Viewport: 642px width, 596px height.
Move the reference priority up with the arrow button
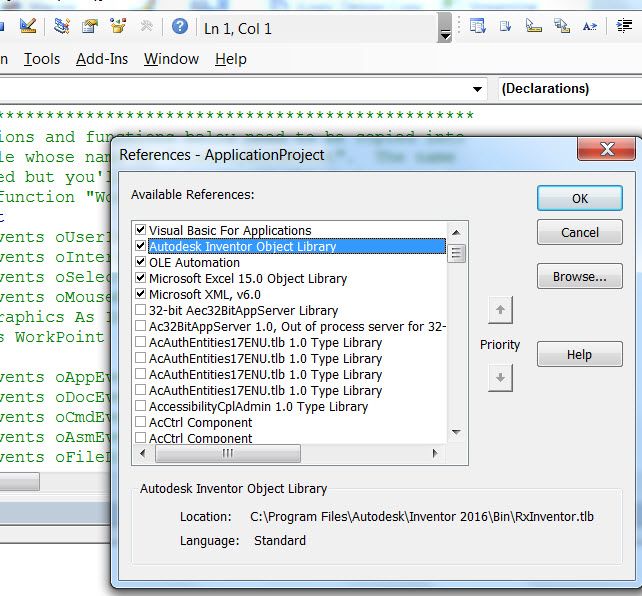(500, 310)
